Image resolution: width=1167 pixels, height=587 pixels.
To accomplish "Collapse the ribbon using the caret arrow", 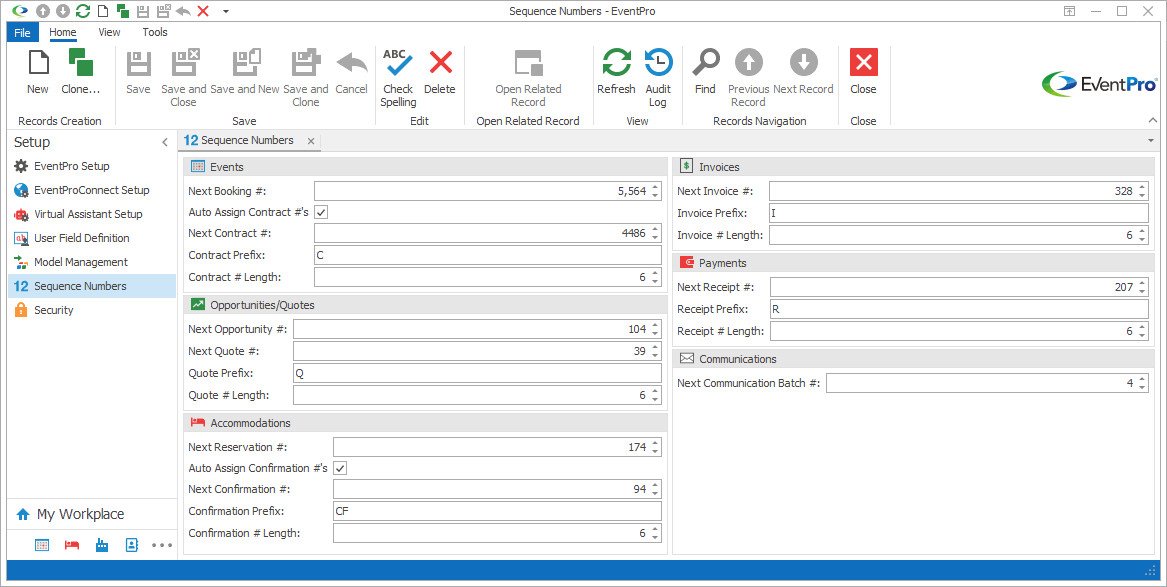I will [x=1152, y=121].
